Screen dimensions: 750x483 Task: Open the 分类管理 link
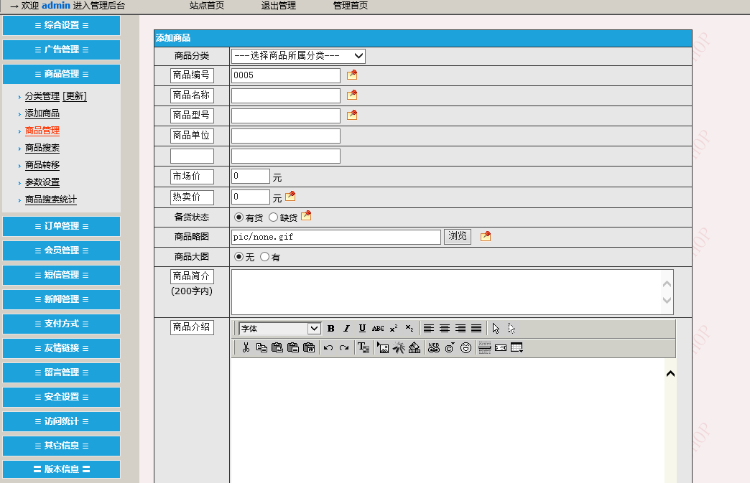[42, 96]
